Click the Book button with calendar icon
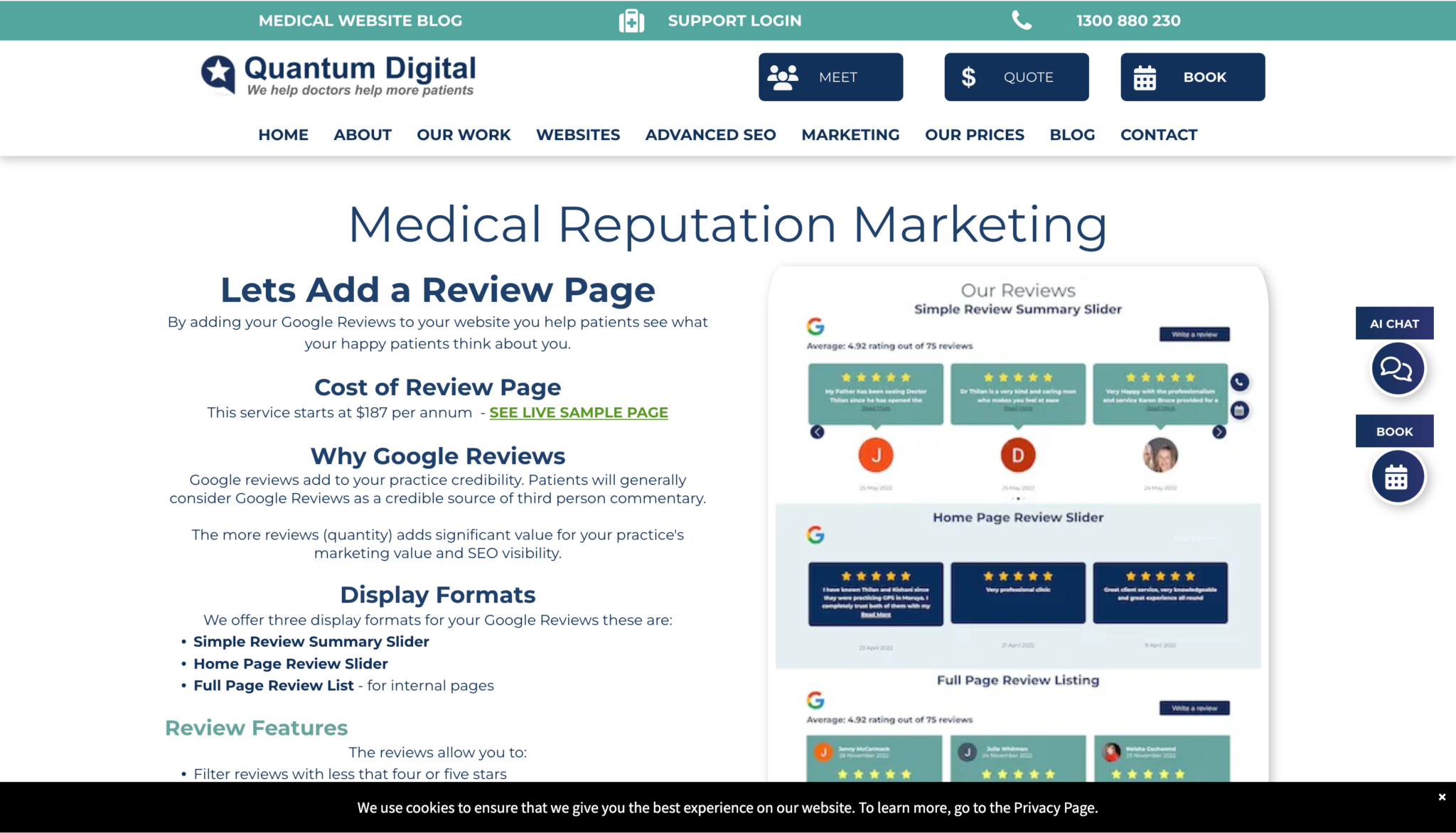Image resolution: width=1456 pixels, height=833 pixels. [x=1192, y=77]
